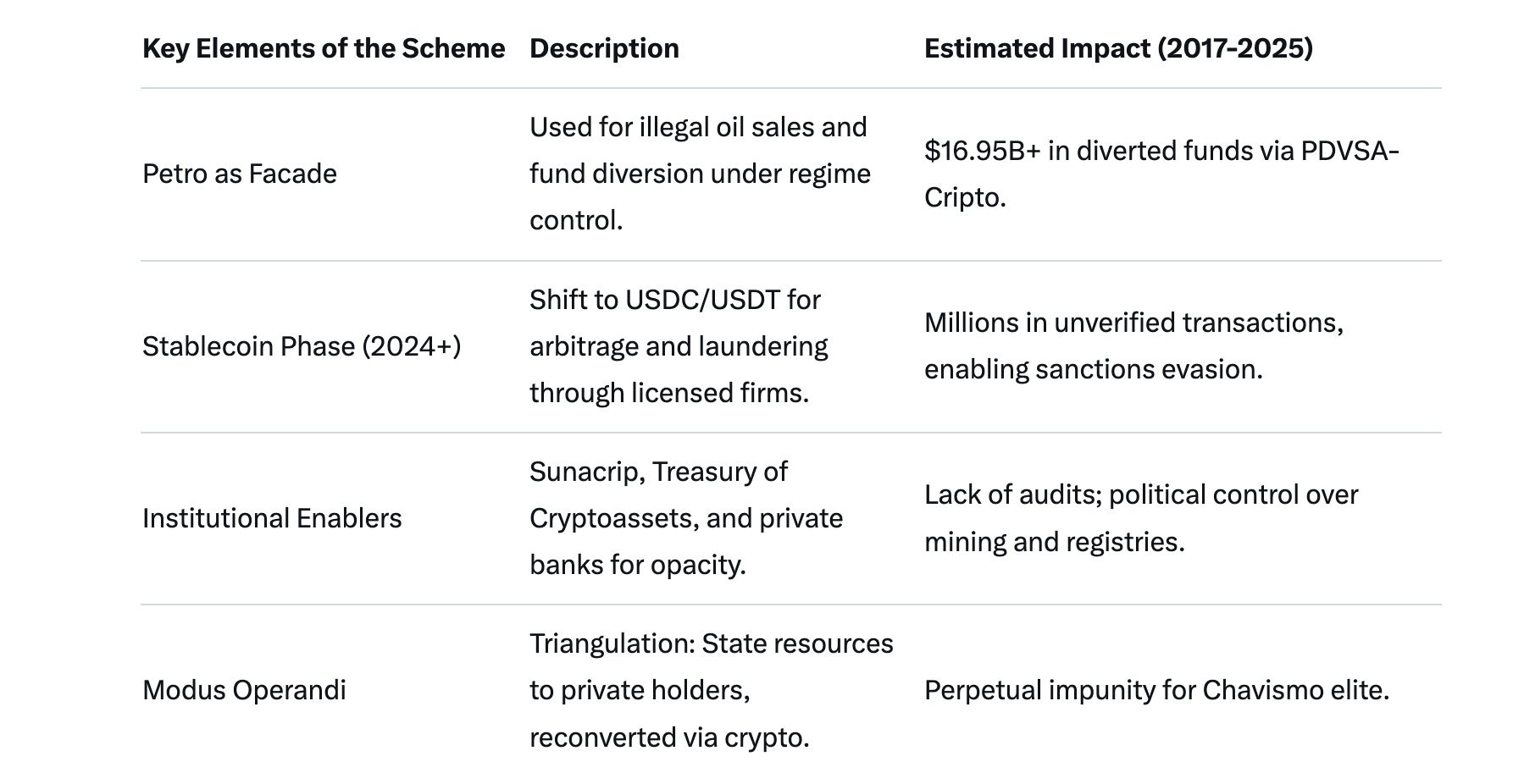Screen dimensions: 1513x784
Task: Click the arbitrage and laundering description cell
Action: [679, 346]
